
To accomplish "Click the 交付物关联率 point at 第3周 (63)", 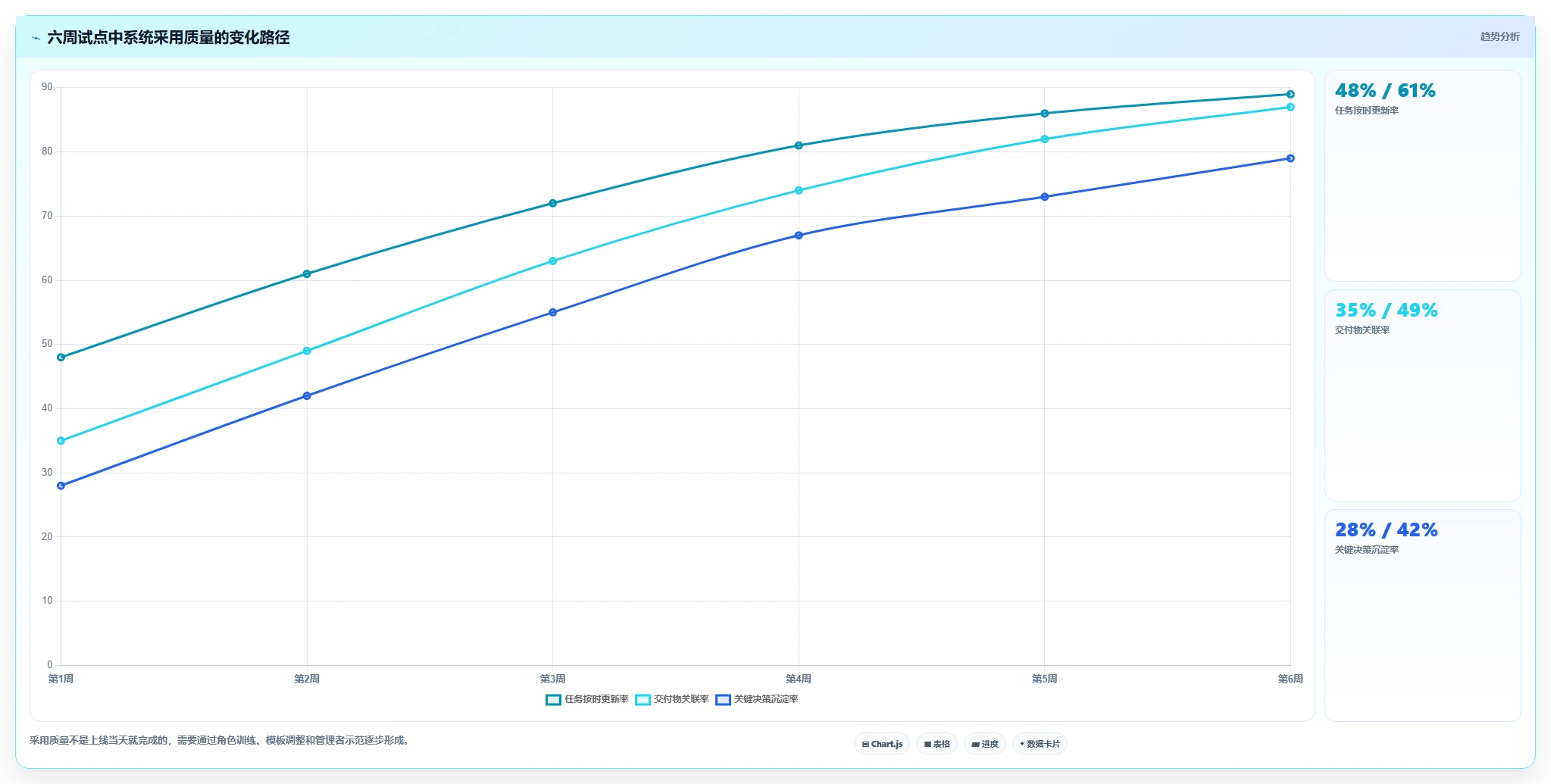I will 552,261.
